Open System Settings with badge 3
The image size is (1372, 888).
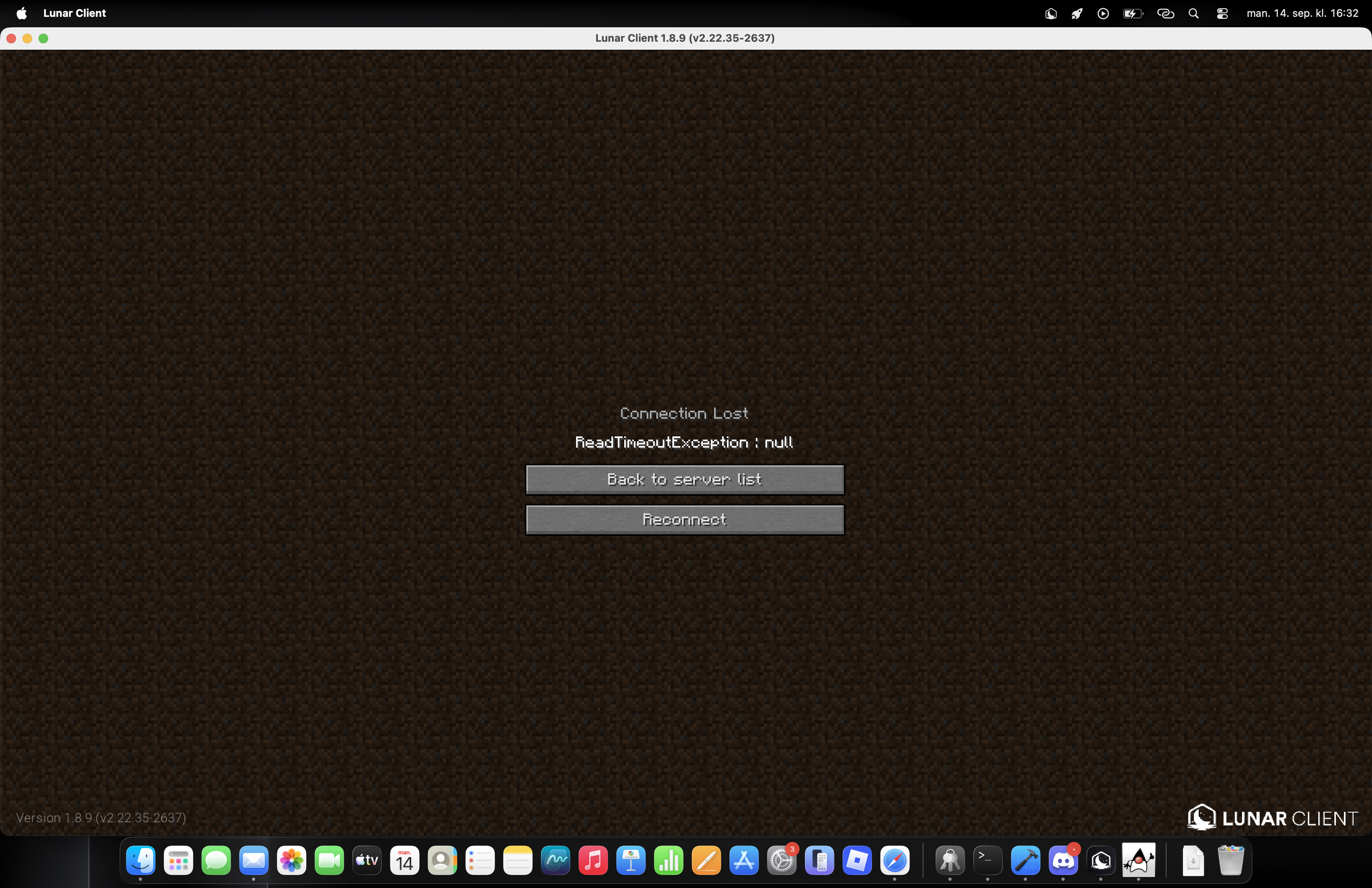[x=782, y=861]
